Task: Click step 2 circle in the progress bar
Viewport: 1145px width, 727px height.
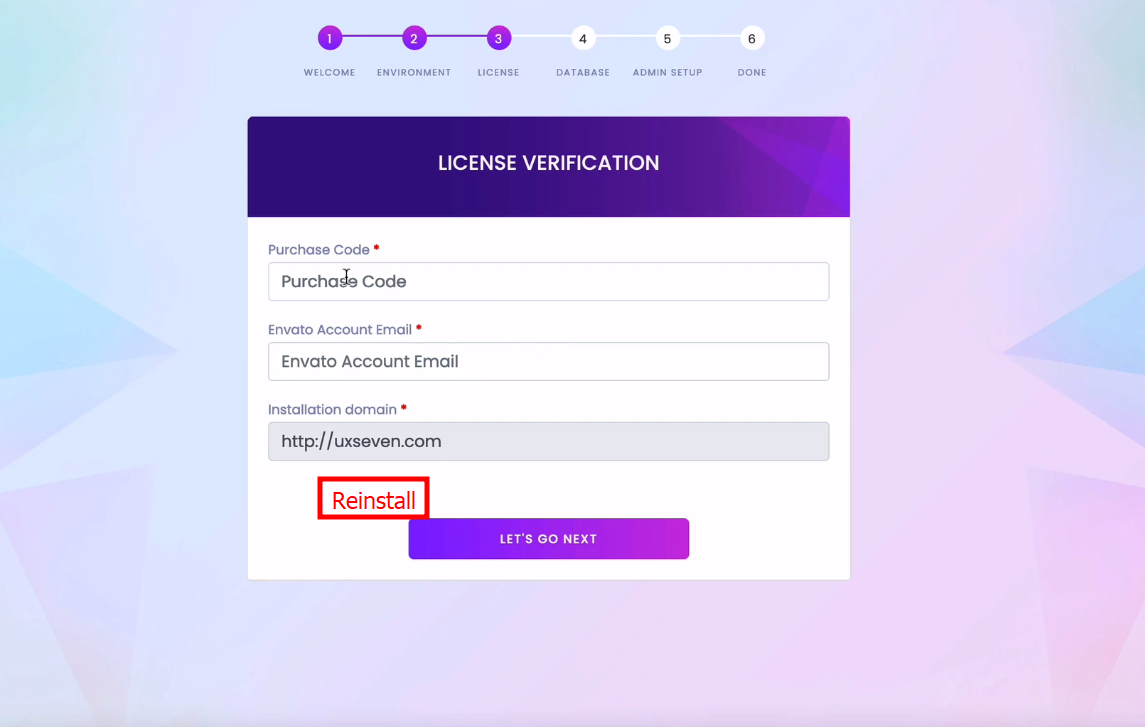Action: 414,39
